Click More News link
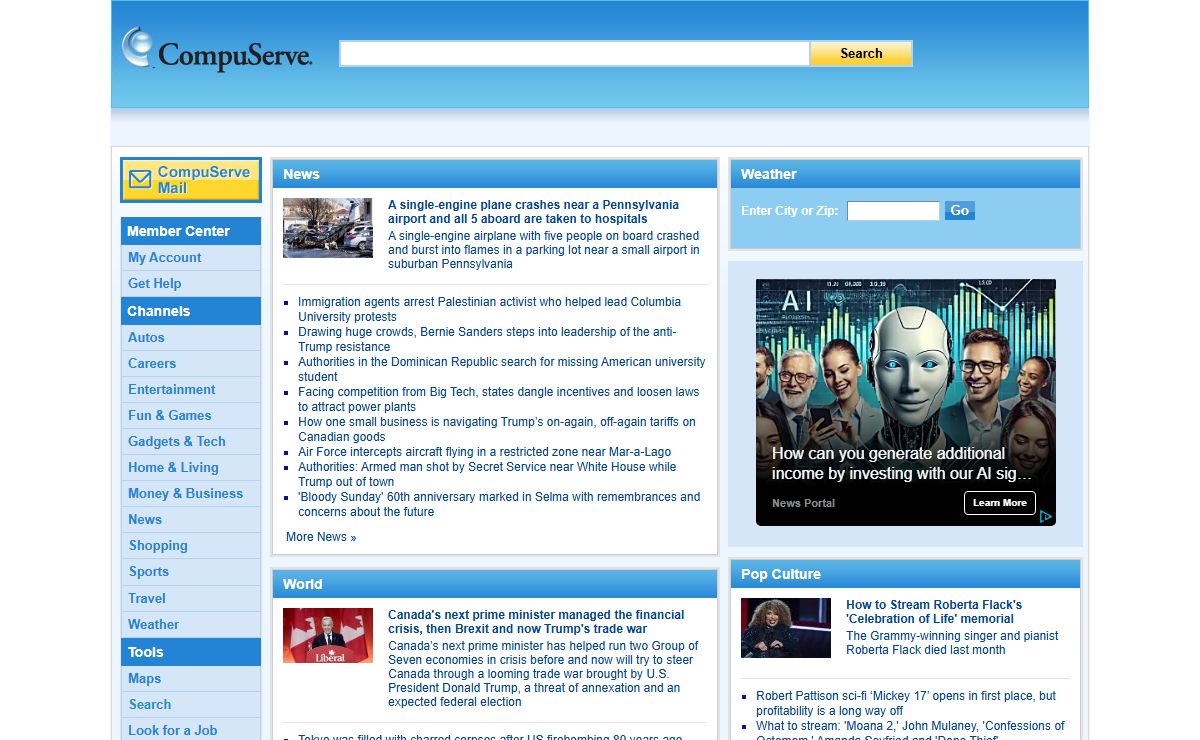1200x740 pixels. click(321, 537)
